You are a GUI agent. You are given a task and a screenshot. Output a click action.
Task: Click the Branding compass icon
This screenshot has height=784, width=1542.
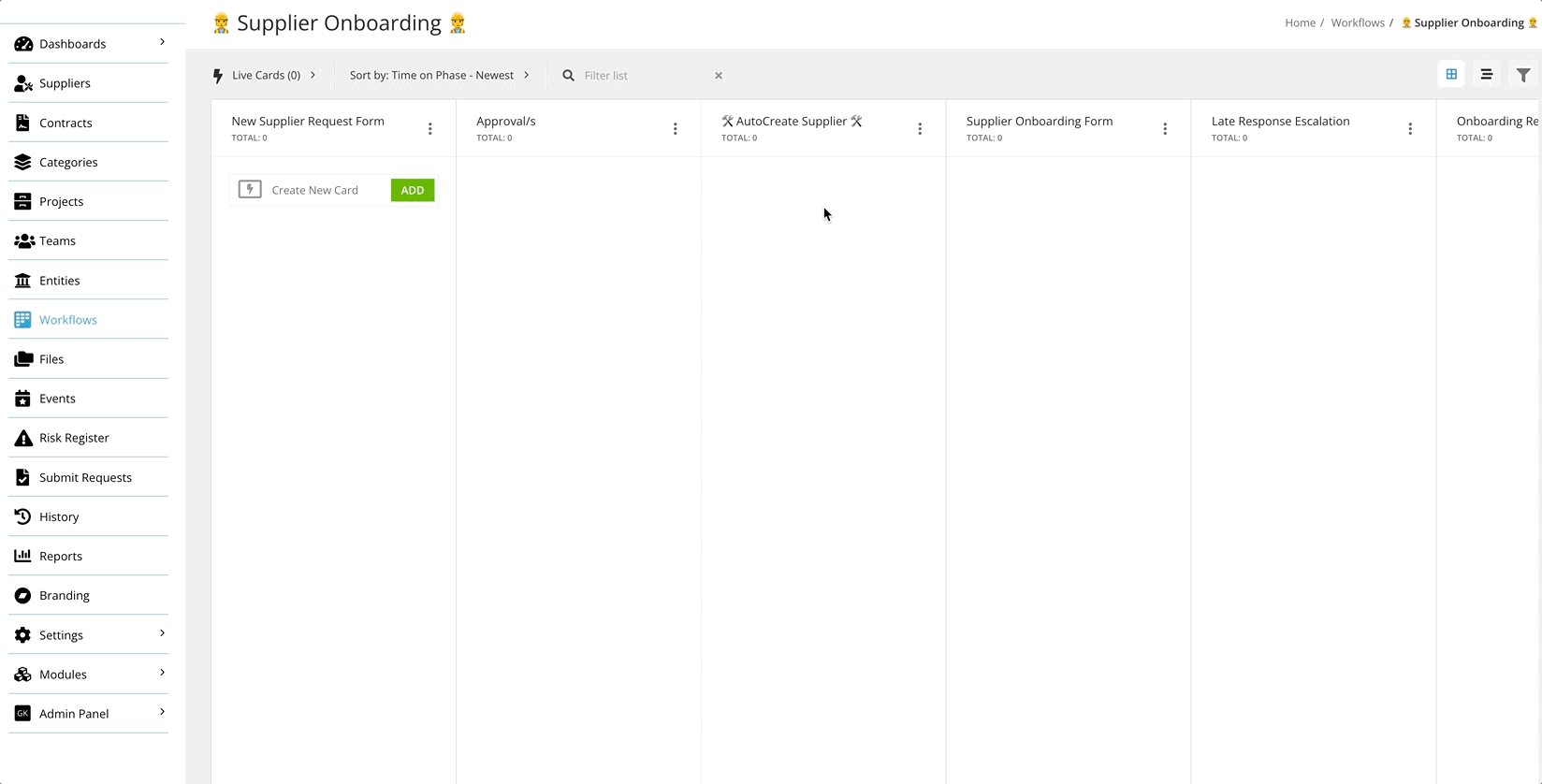23,595
